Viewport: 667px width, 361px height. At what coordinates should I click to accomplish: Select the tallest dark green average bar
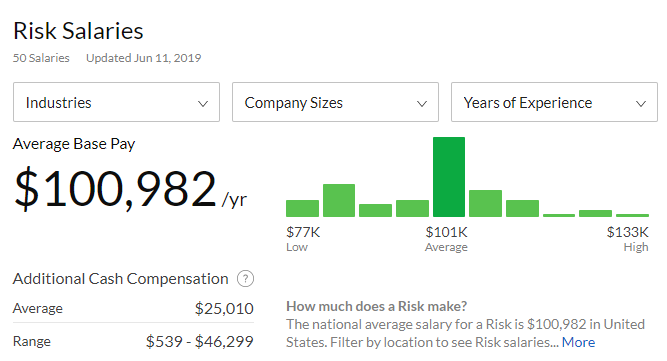coord(449,177)
